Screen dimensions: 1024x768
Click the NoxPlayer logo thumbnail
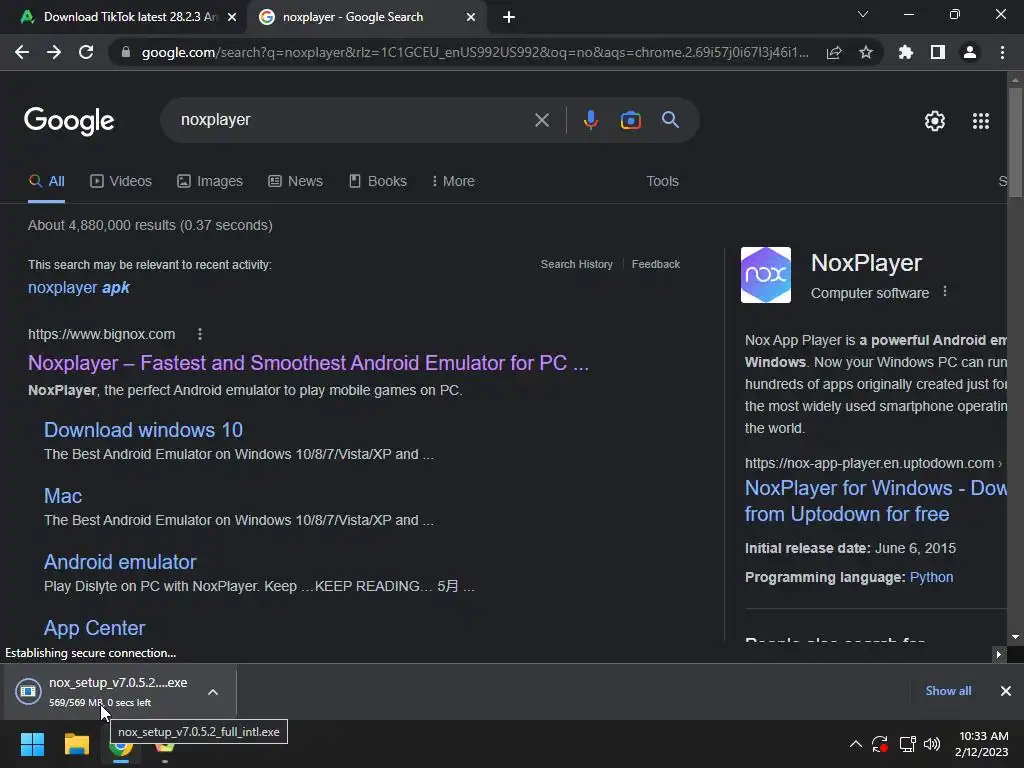(765, 275)
